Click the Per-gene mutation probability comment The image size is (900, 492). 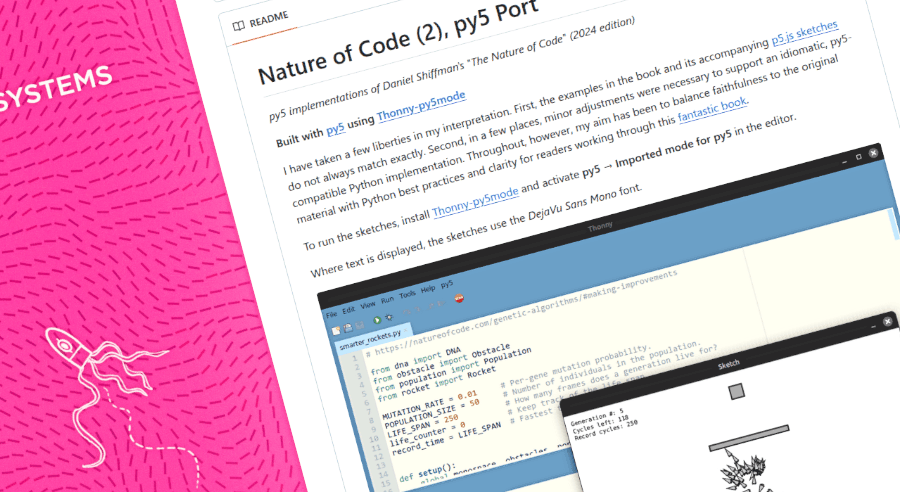tap(575, 365)
